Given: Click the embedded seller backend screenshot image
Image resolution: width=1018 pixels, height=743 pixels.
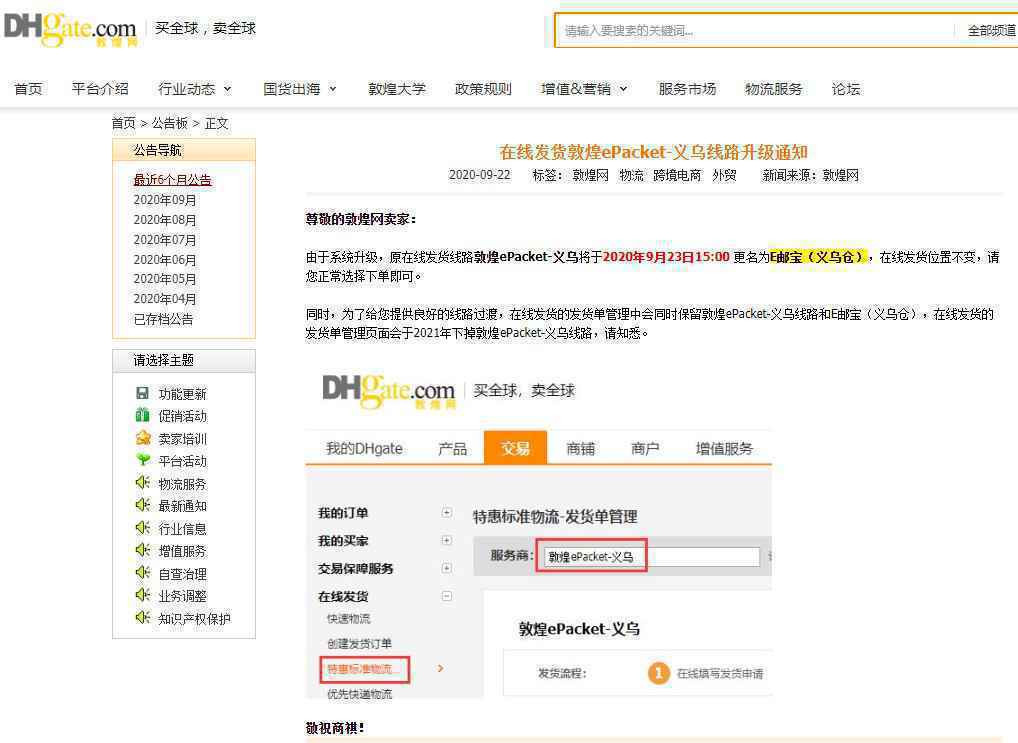Looking at the screenshot, I should 538,531.
